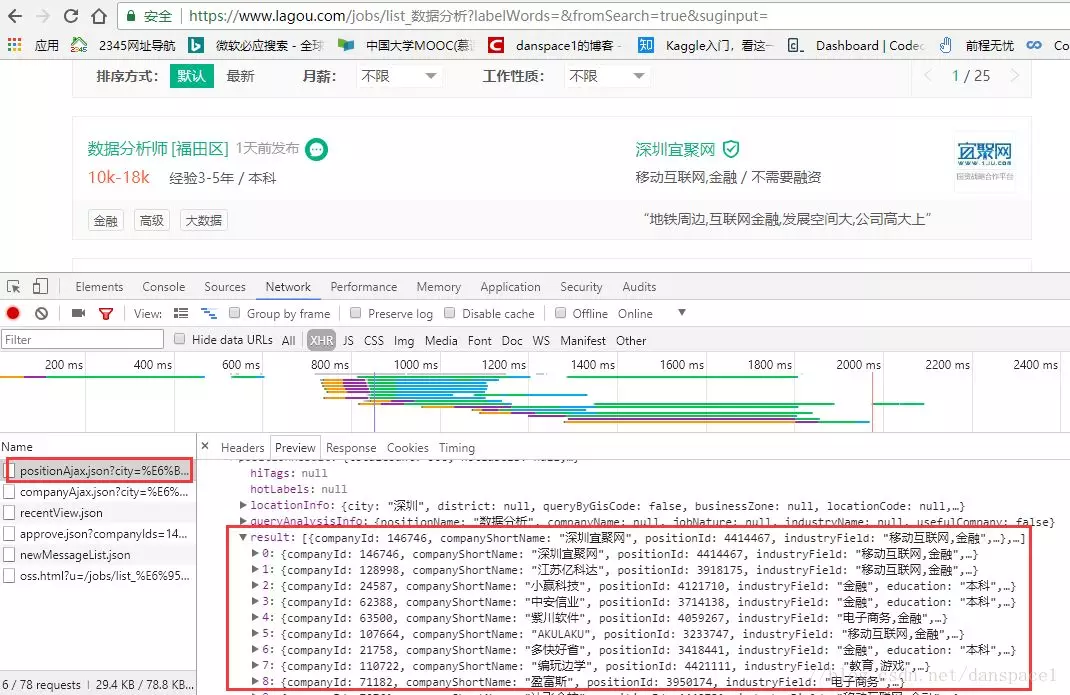1070x695 pixels.
Task: Select the inspect element cursor tool
Action: tap(15, 287)
